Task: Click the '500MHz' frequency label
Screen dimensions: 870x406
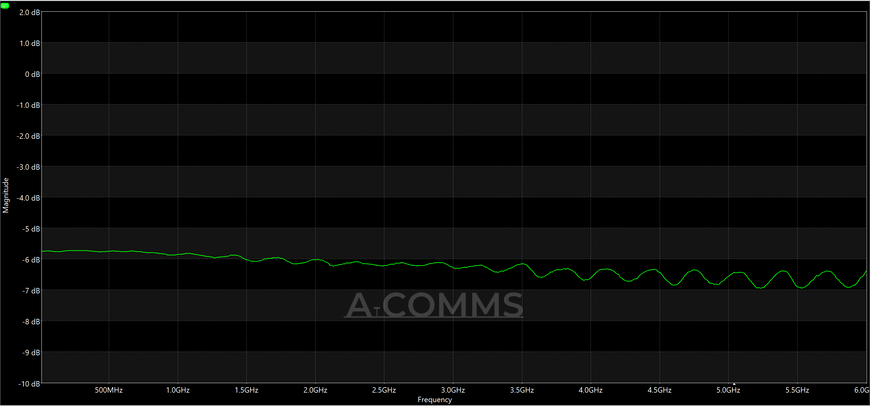Action: click(x=108, y=390)
